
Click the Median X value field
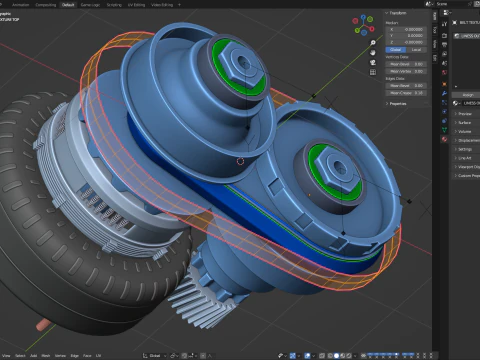[x=406, y=29]
